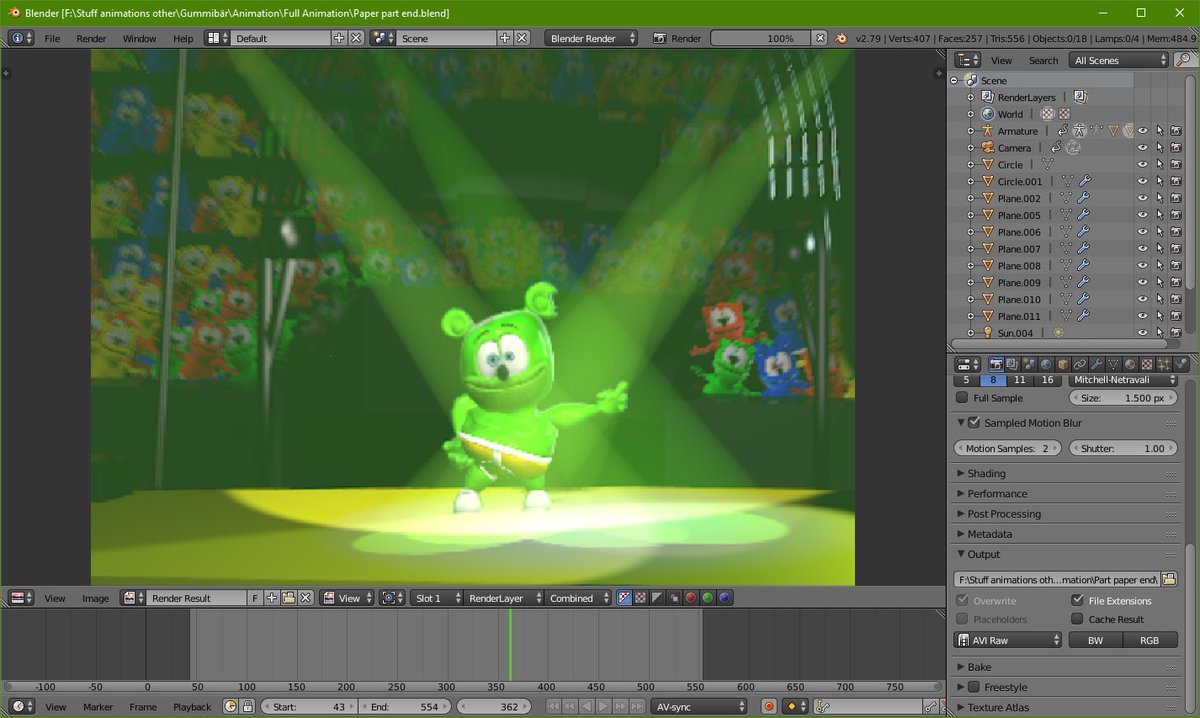Open the Object properties cube icon
1200x718 pixels.
pos(1063,365)
